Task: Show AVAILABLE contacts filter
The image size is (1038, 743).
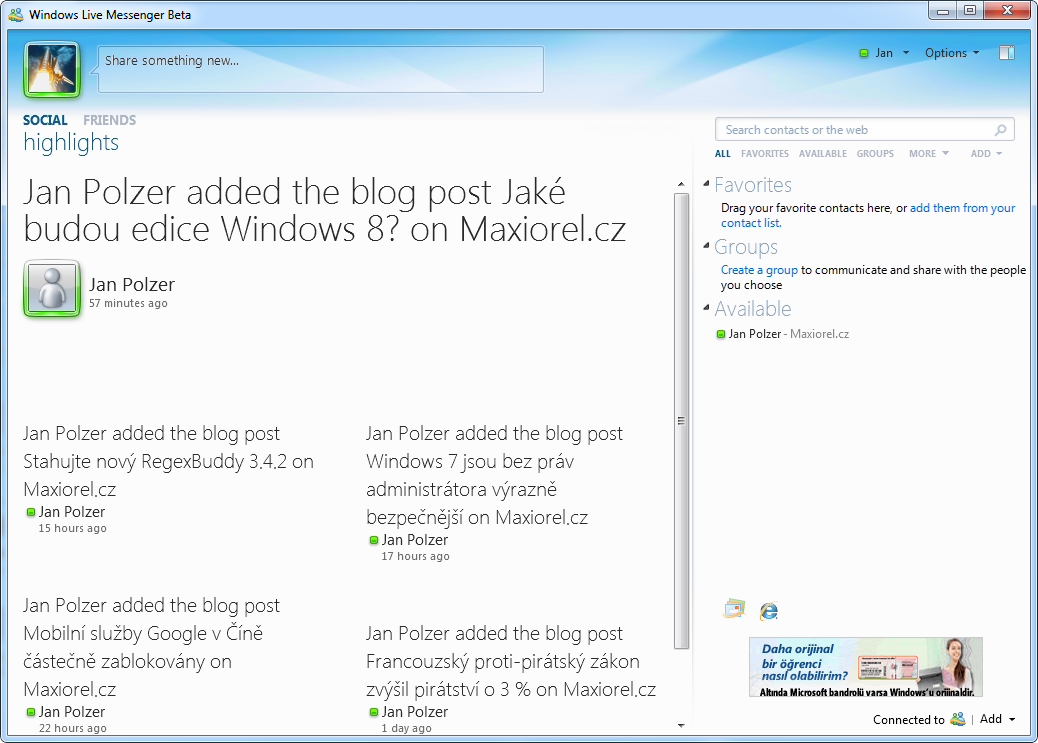Action: (x=823, y=154)
